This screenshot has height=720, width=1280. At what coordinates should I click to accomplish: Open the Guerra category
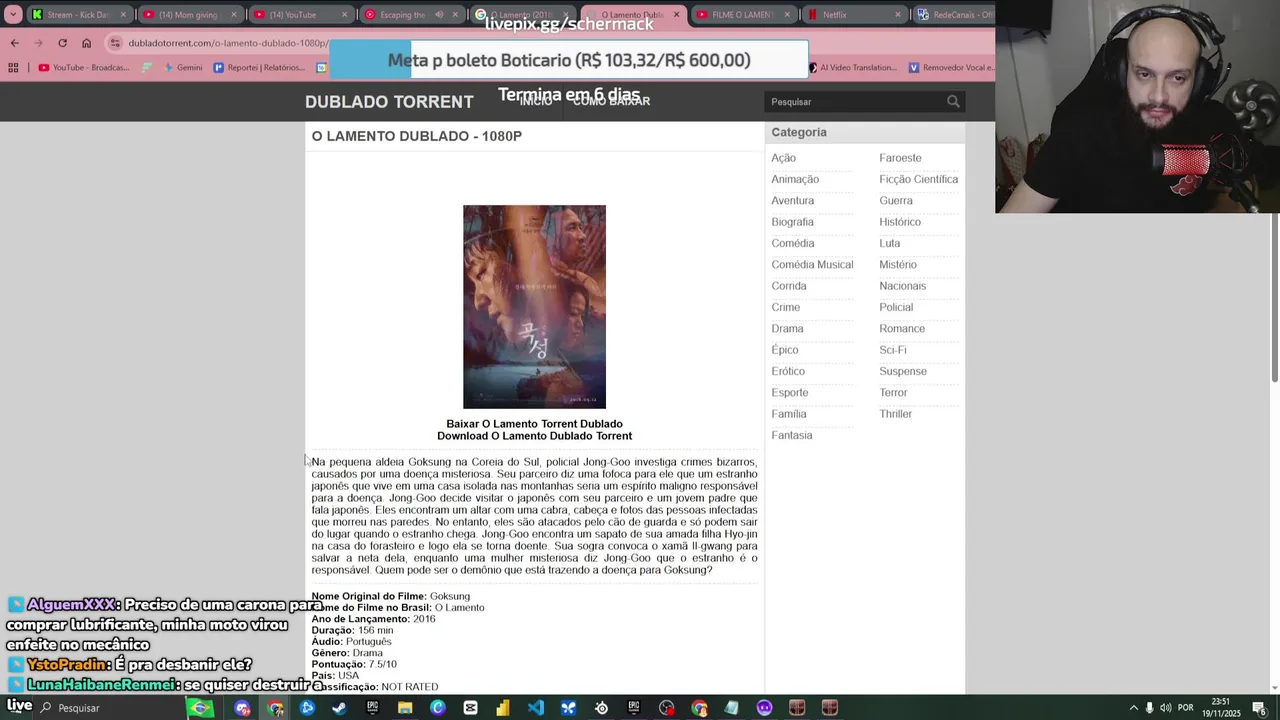point(895,200)
